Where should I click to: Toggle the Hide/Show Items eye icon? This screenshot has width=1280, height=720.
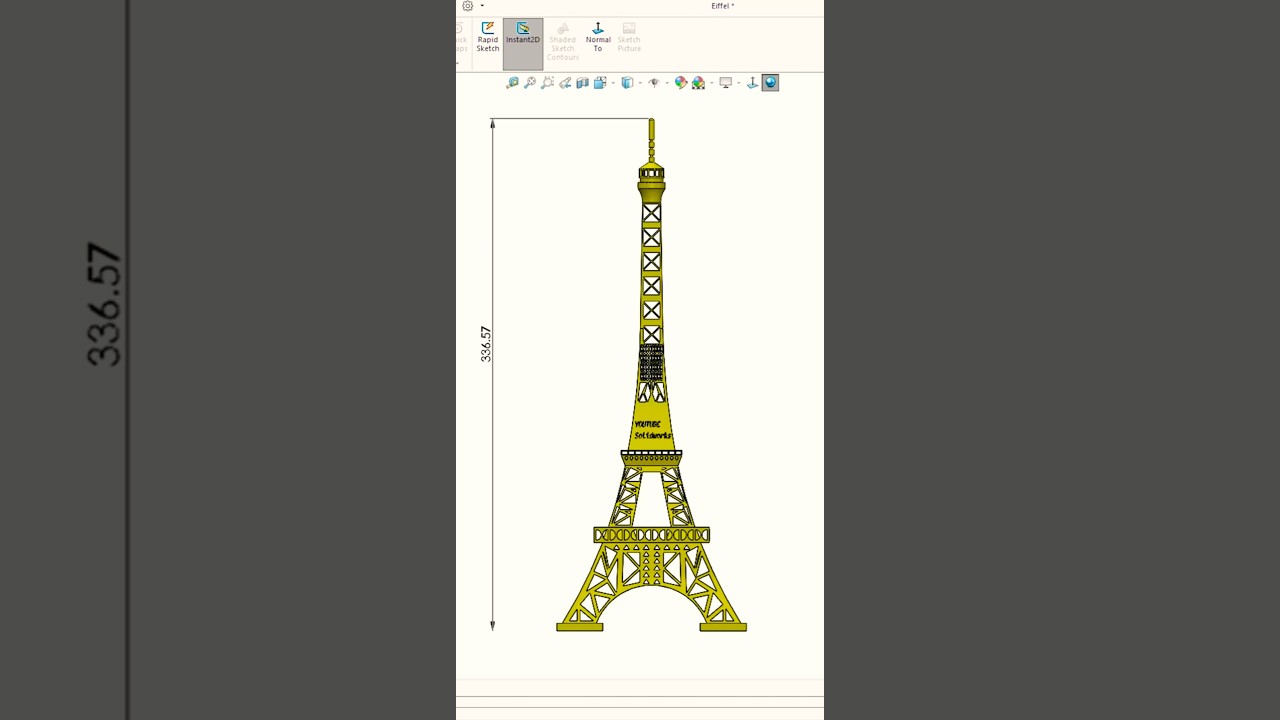654,83
